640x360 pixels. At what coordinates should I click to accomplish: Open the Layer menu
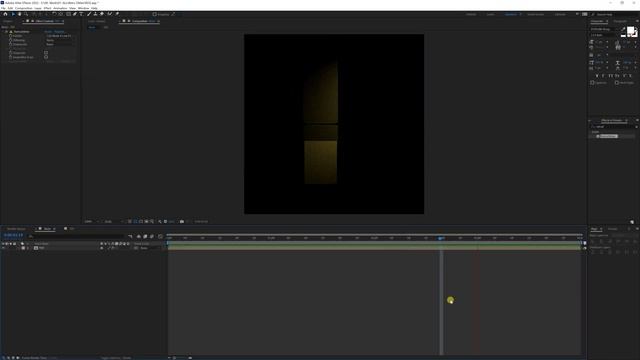(38, 8)
